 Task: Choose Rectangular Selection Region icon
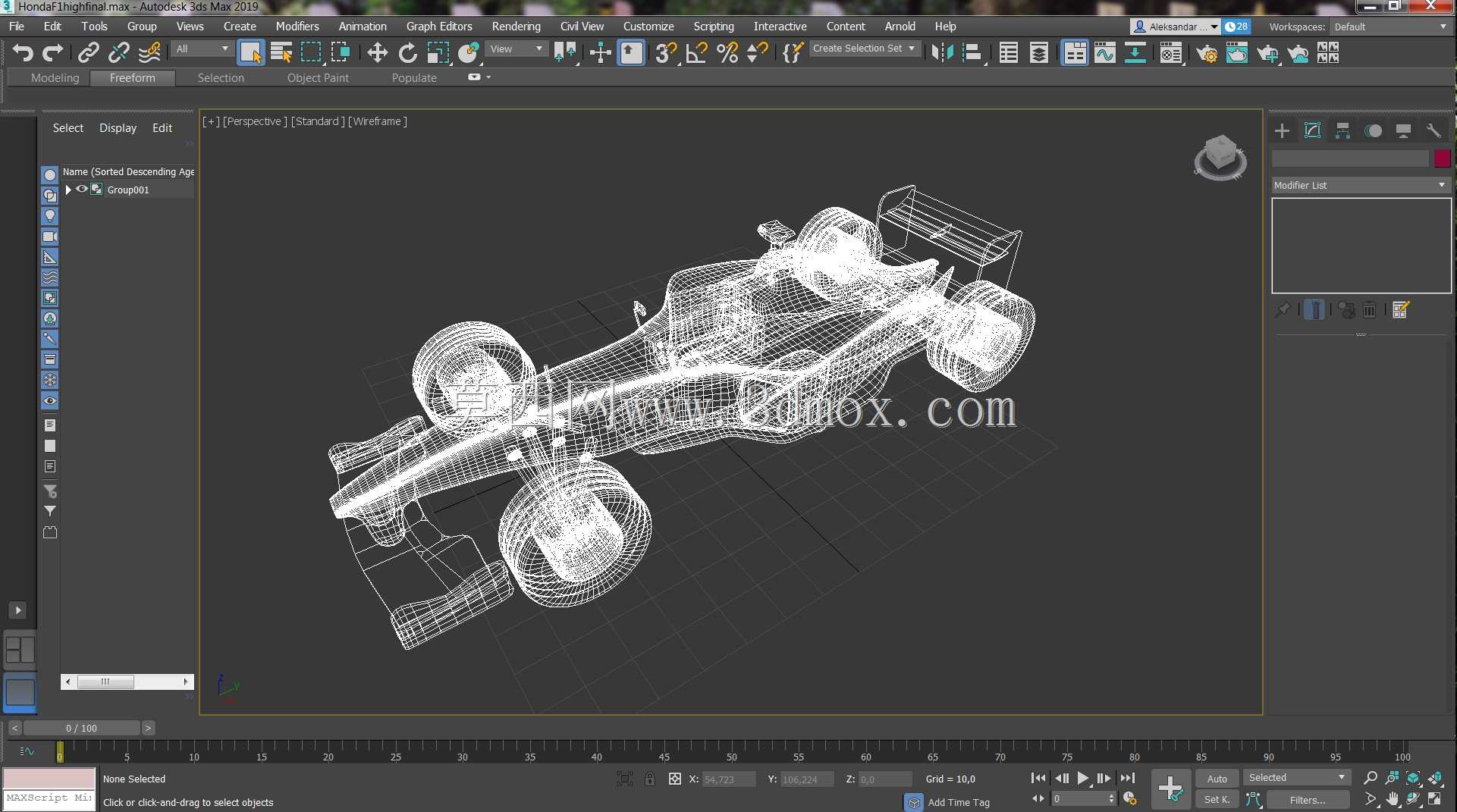[311, 53]
